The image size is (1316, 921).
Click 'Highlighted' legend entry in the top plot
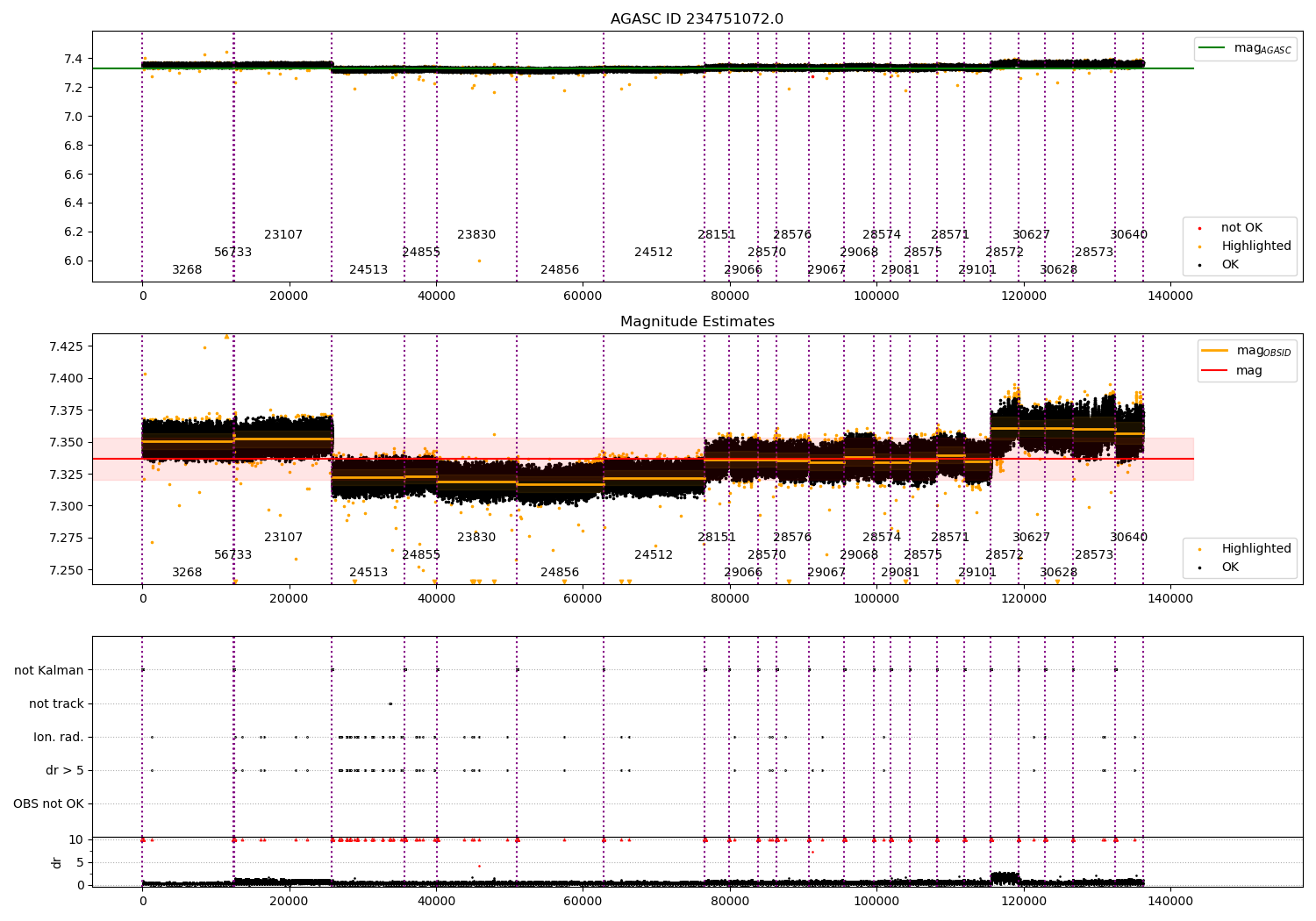pyautogui.click(x=1246, y=246)
